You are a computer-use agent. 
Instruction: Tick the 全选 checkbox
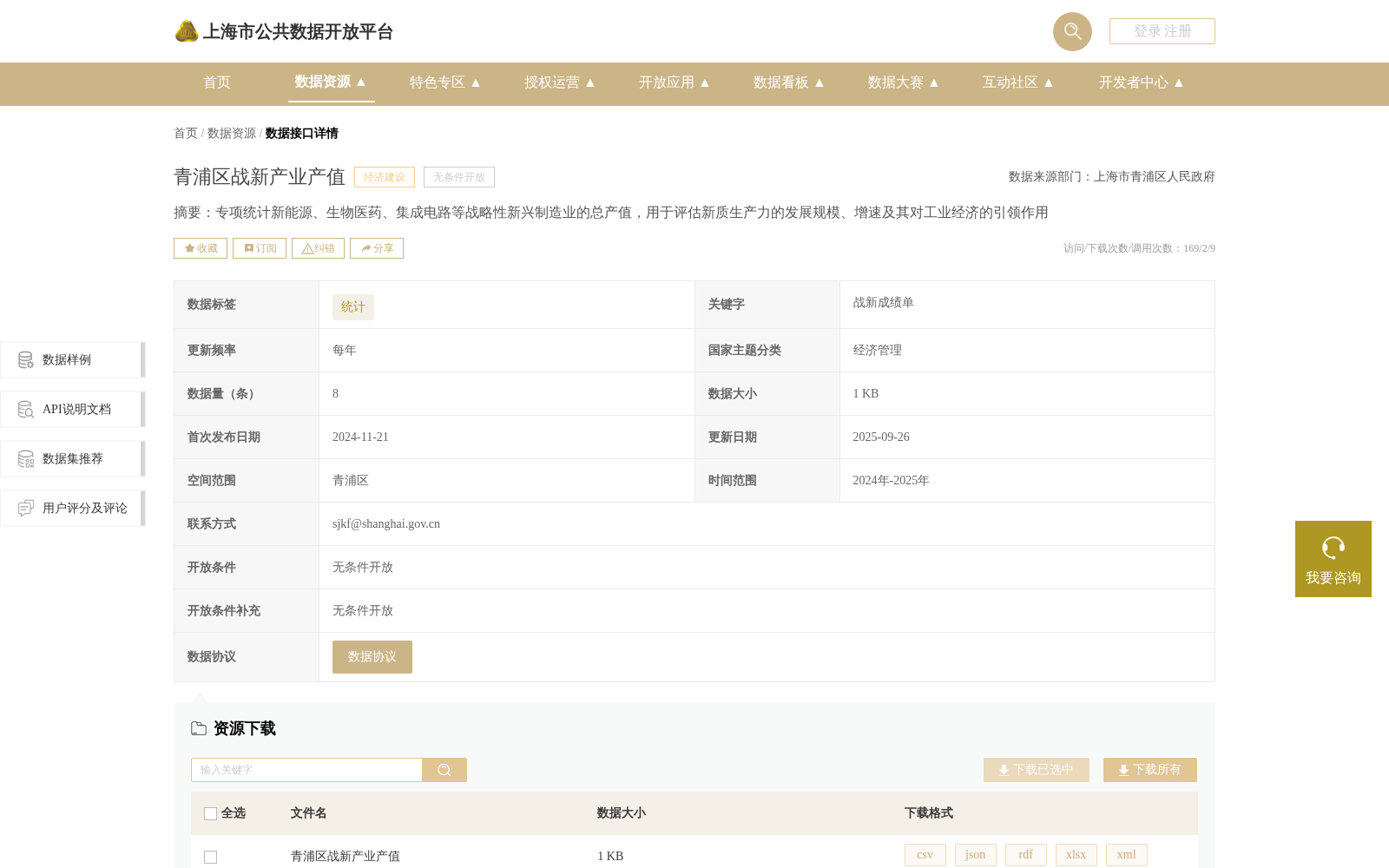(x=210, y=813)
